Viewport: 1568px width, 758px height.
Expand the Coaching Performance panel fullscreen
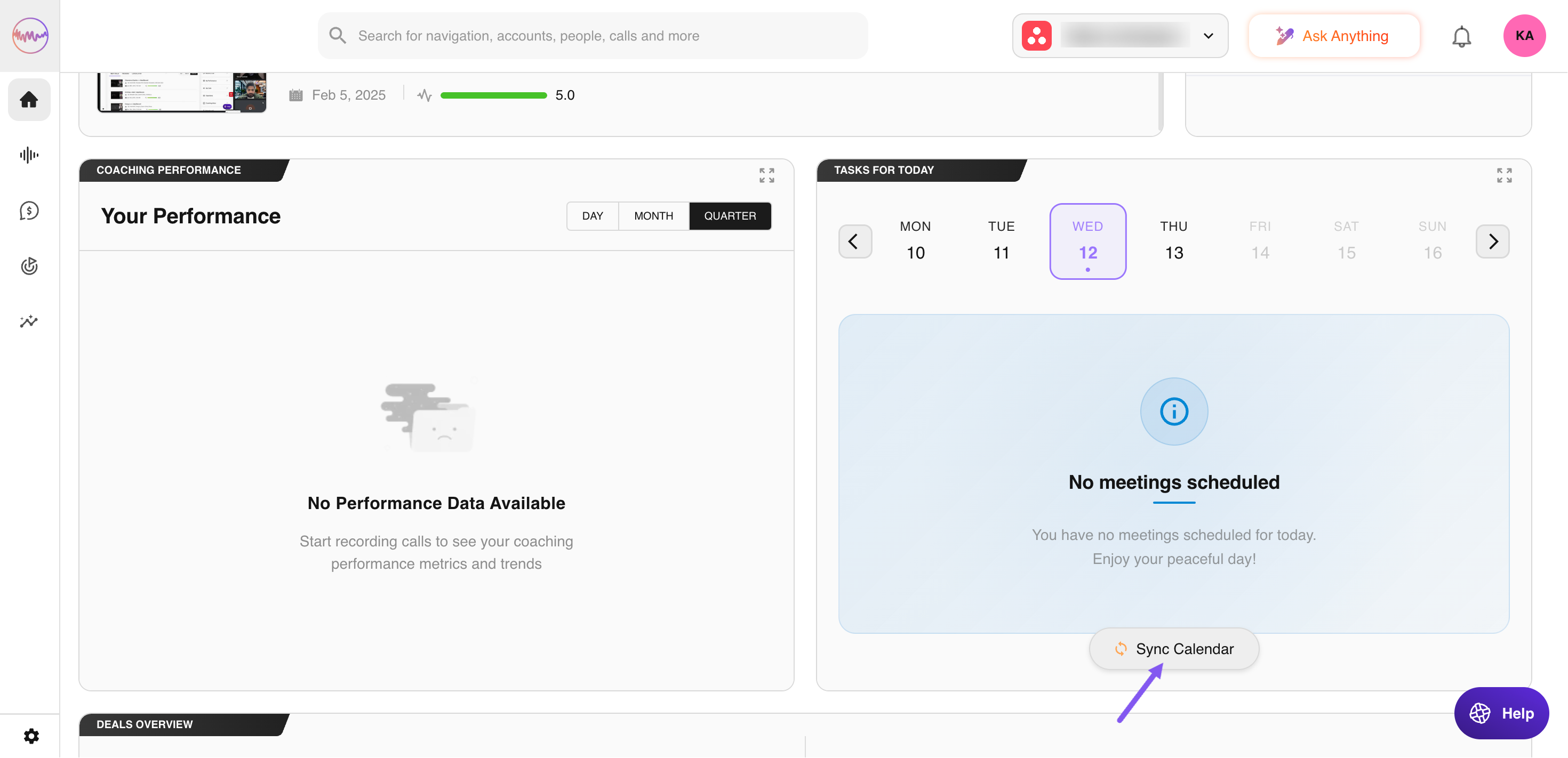point(766,175)
